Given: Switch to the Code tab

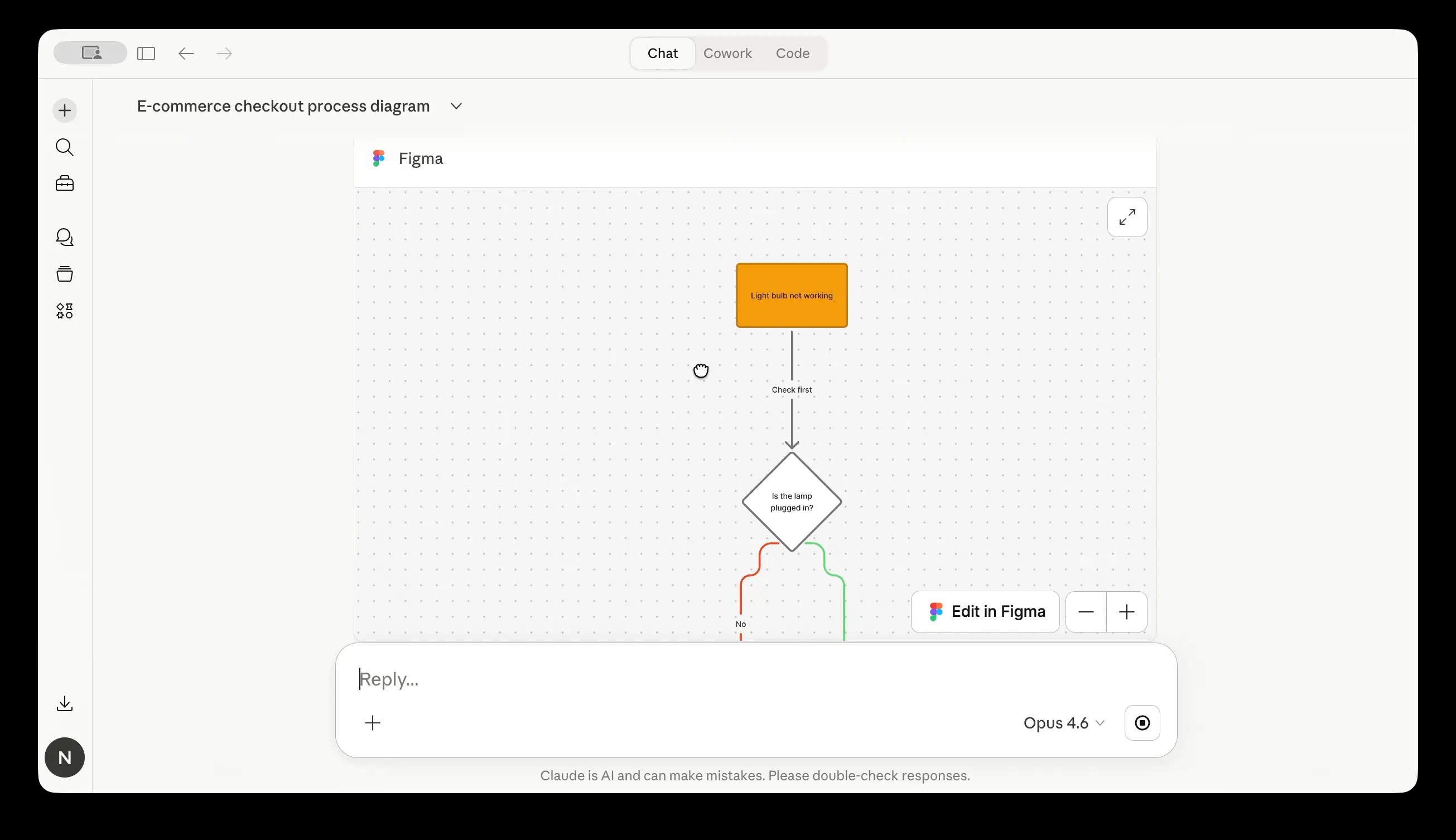Looking at the screenshot, I should [792, 53].
